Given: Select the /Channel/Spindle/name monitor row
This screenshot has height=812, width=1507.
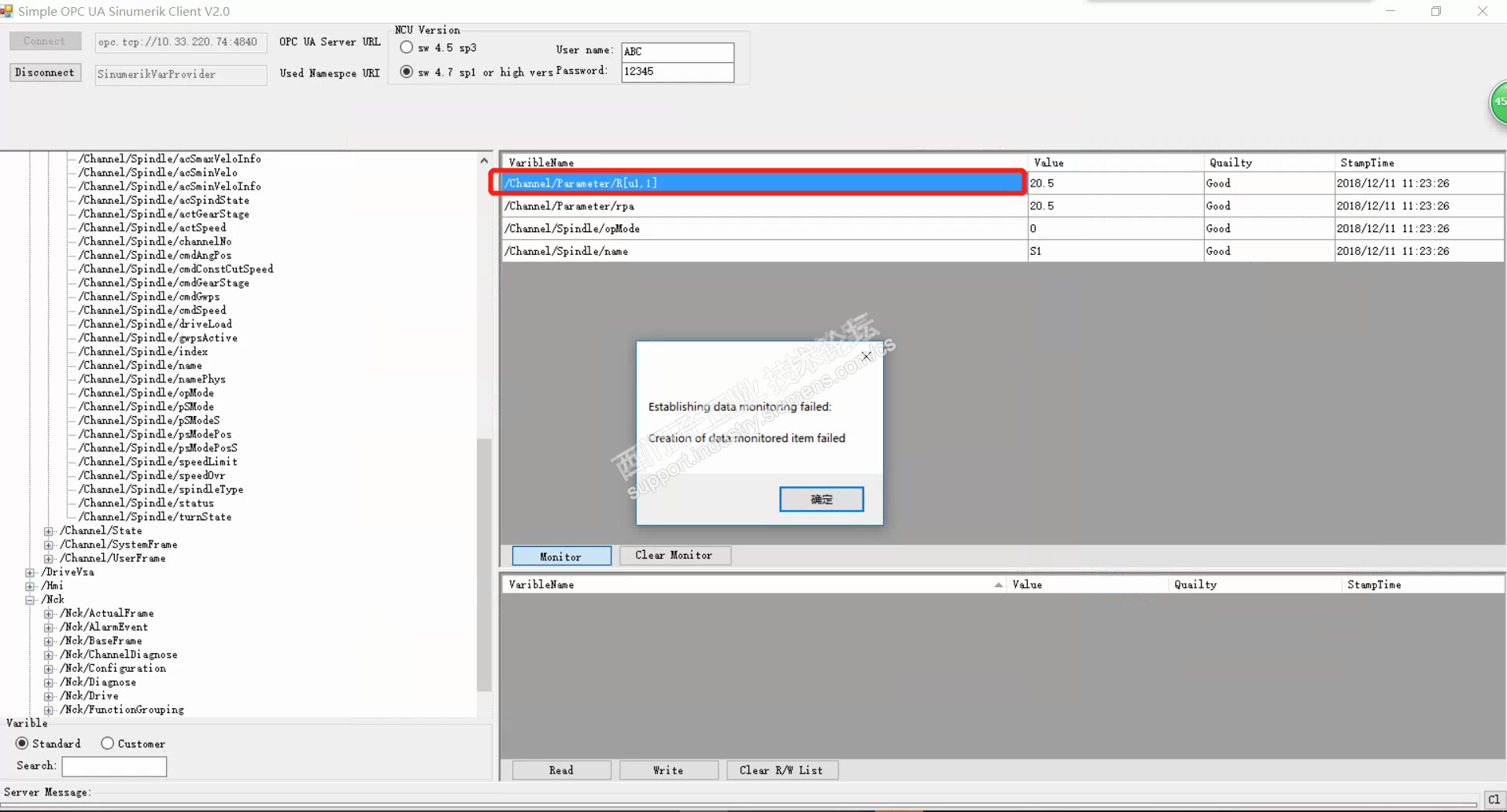Looking at the screenshot, I should [x=763, y=252].
